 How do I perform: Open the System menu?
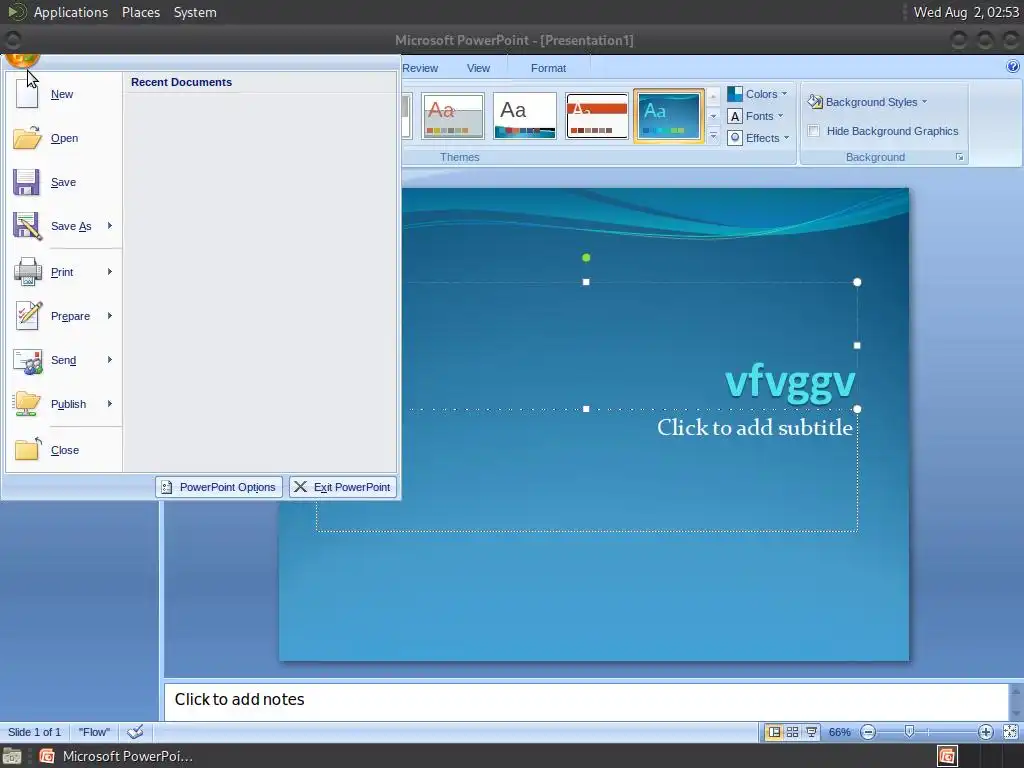coord(195,12)
